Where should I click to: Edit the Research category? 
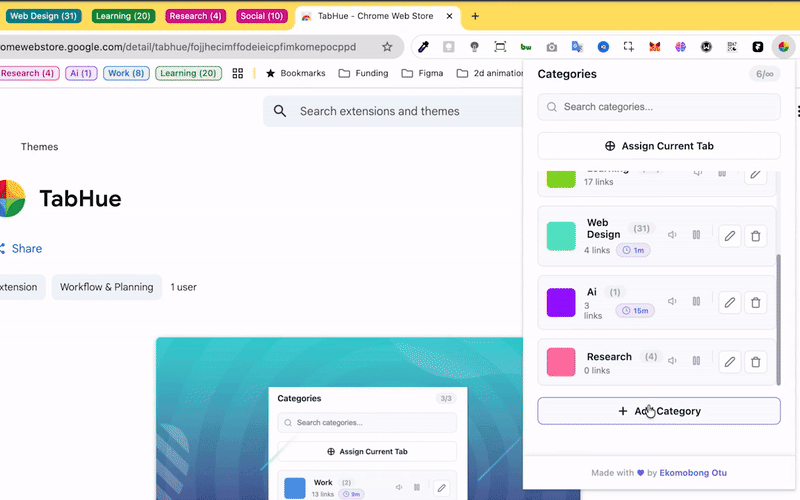click(730, 362)
